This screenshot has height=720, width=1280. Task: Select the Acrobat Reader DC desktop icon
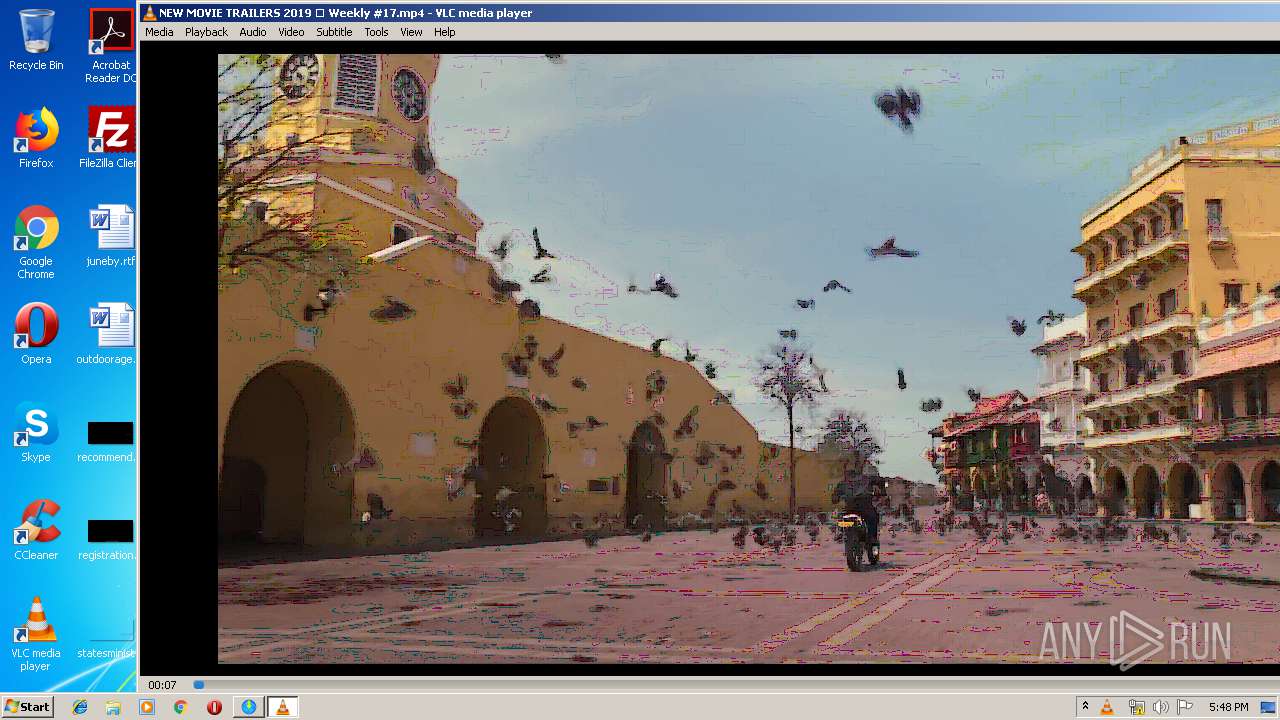pyautogui.click(x=111, y=46)
